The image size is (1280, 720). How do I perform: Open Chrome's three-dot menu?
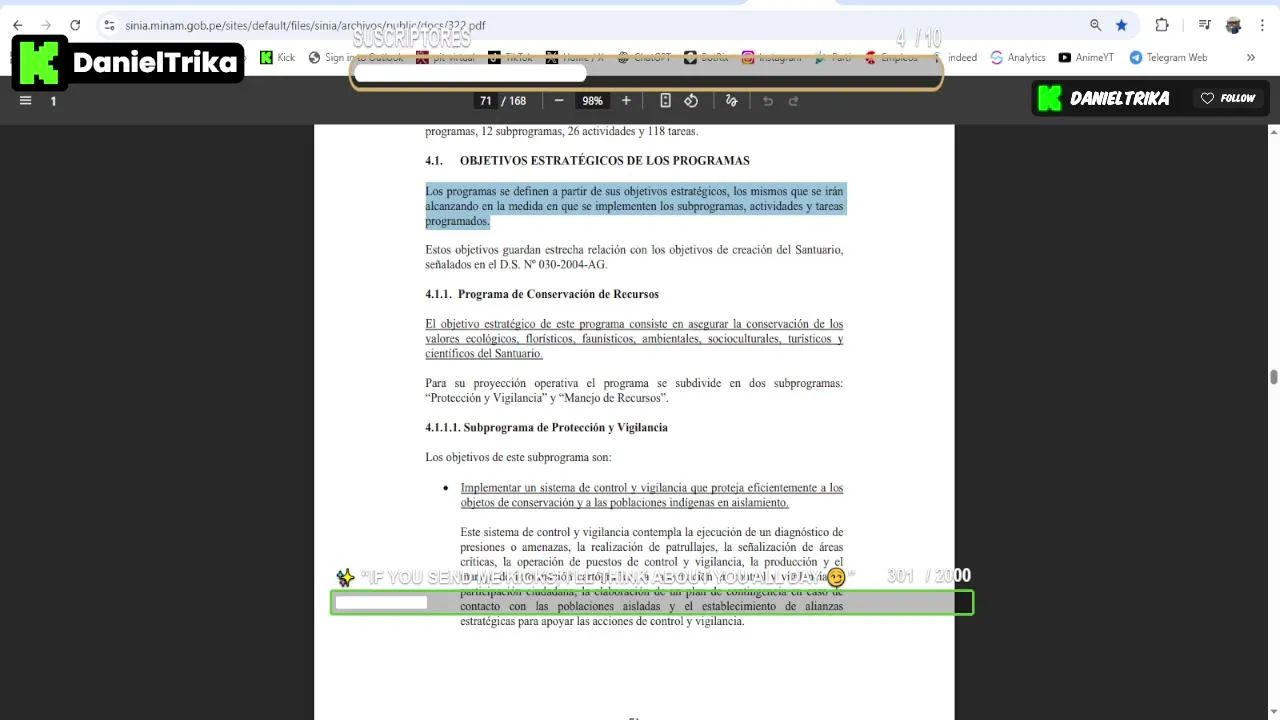click(1262, 25)
